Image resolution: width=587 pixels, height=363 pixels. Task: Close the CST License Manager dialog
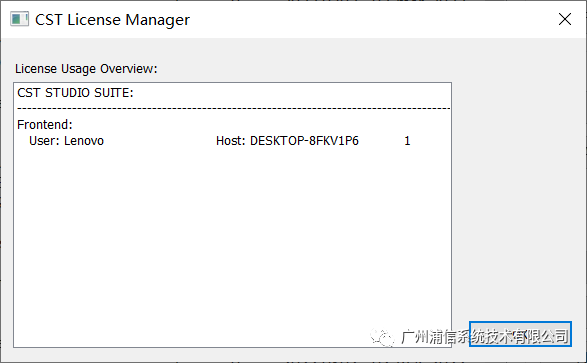pyautogui.click(x=565, y=19)
